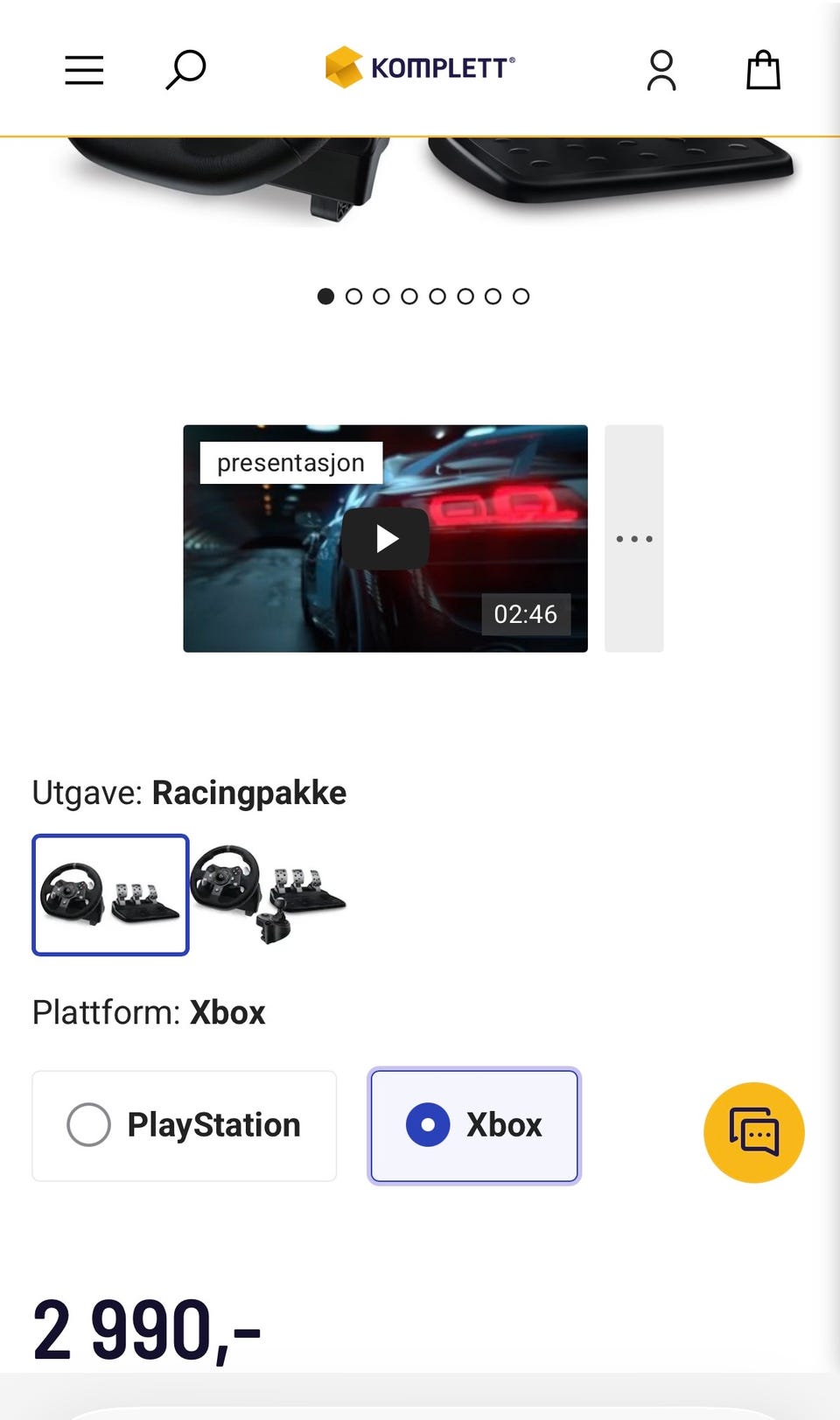
Task: Jump to last image carousel dot
Action: click(x=521, y=297)
